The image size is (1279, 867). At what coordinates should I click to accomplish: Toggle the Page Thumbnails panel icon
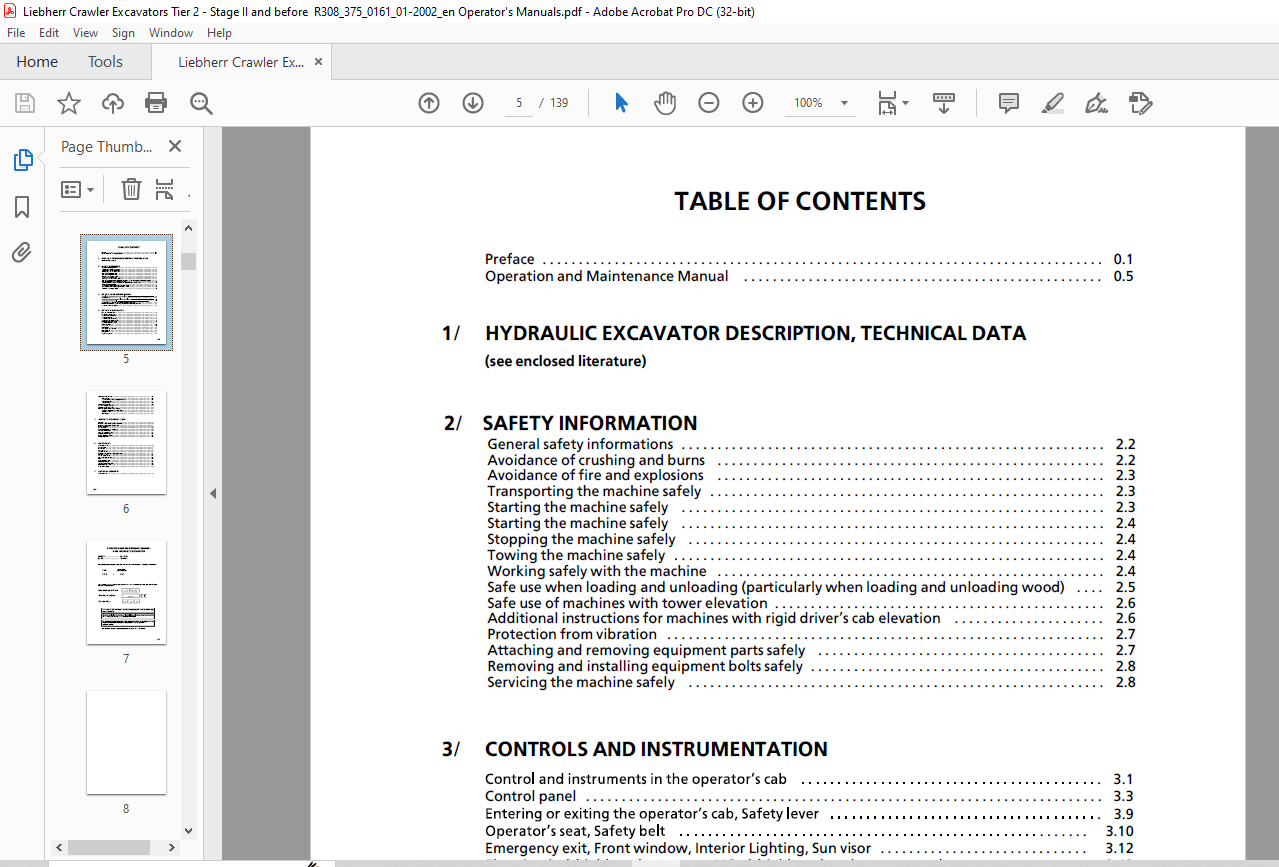pyautogui.click(x=22, y=160)
